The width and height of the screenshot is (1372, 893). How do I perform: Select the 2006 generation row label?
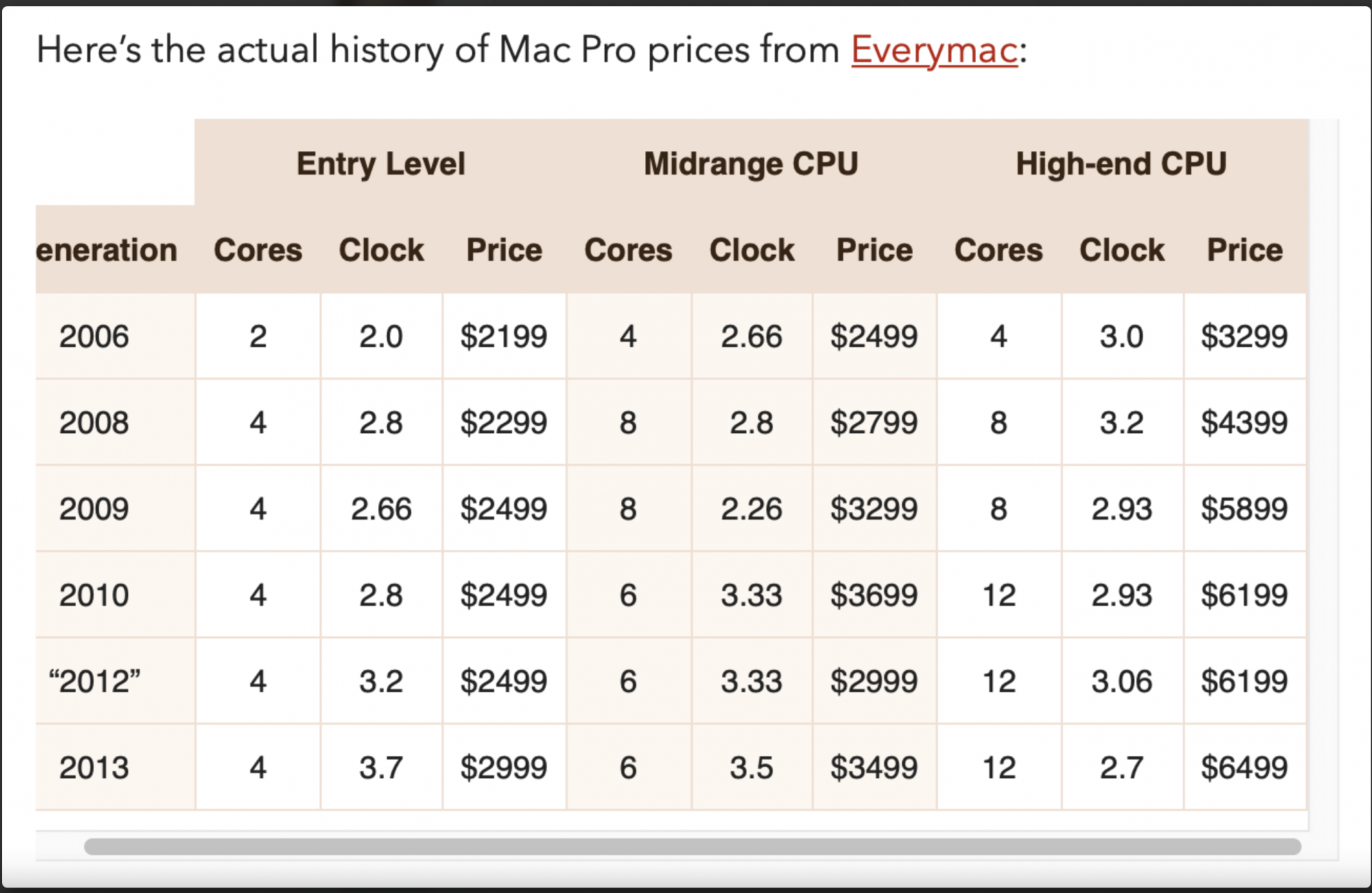pyautogui.click(x=94, y=337)
